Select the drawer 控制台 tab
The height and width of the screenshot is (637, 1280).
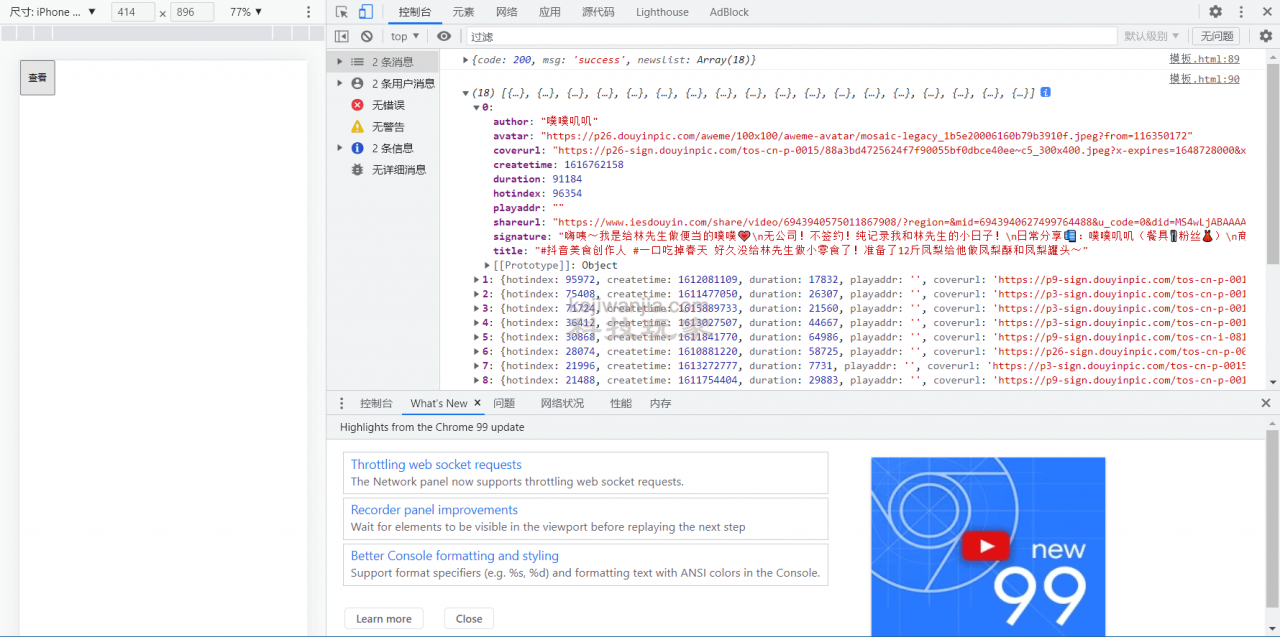376,403
